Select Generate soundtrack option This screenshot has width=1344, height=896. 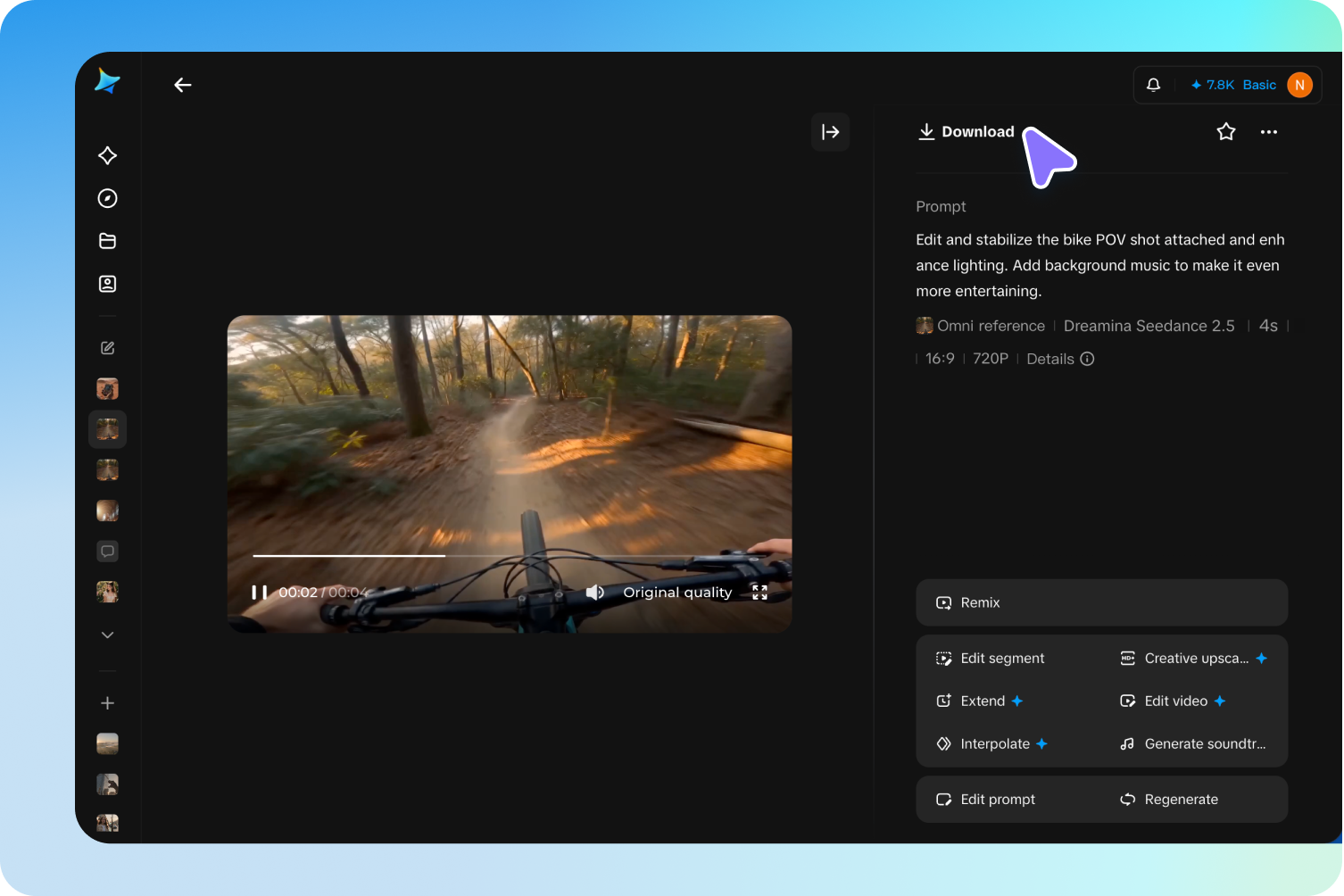[1193, 744]
